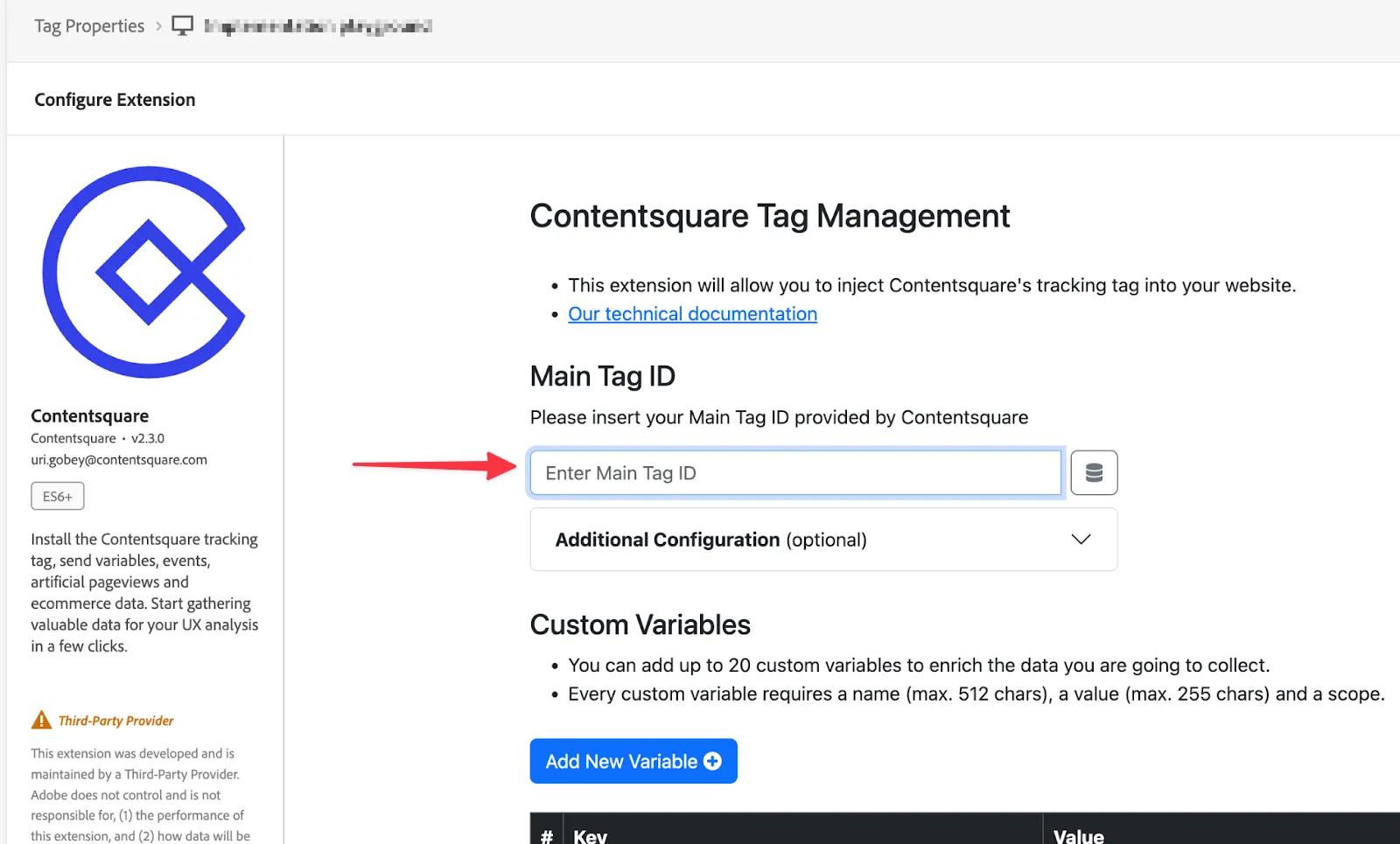This screenshot has width=1400, height=844.
Task: Click the ES6+ badge
Action: [x=58, y=496]
